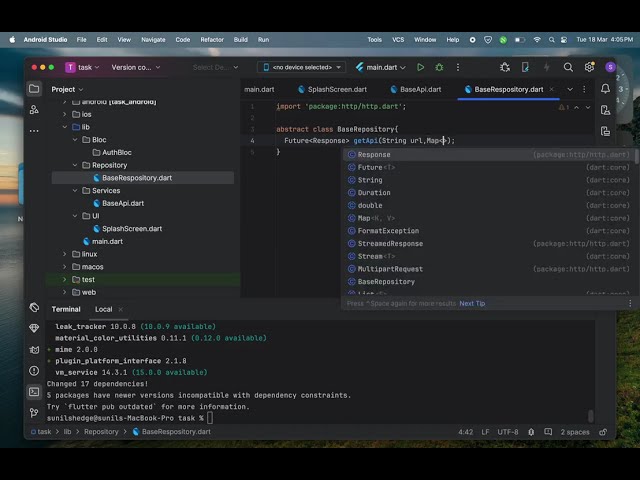Viewport: 640px width, 480px height.
Task: Open the more actions menu next to the debug icon
Action: pos(458,67)
